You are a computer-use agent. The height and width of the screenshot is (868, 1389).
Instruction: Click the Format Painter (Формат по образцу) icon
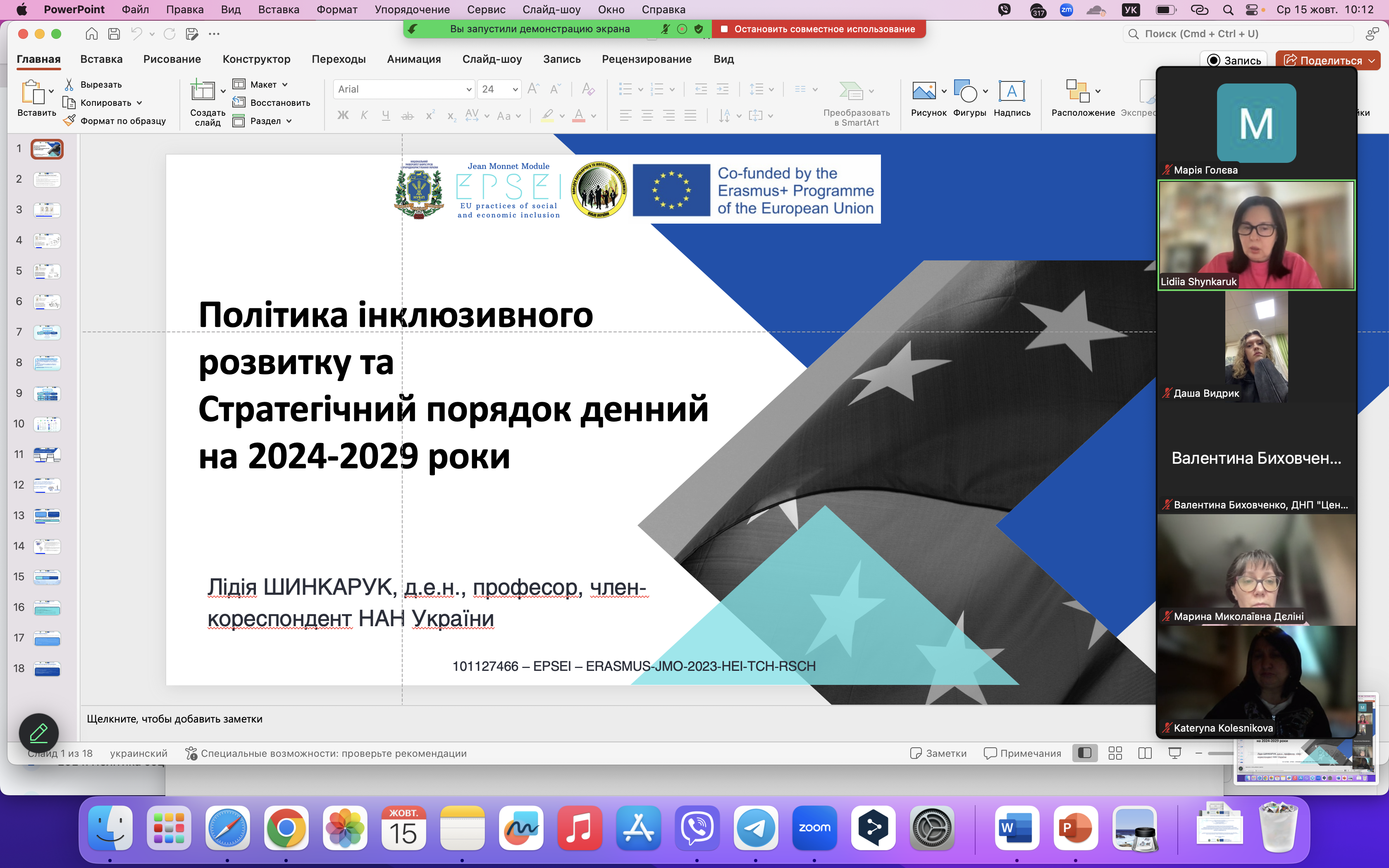coord(69,121)
